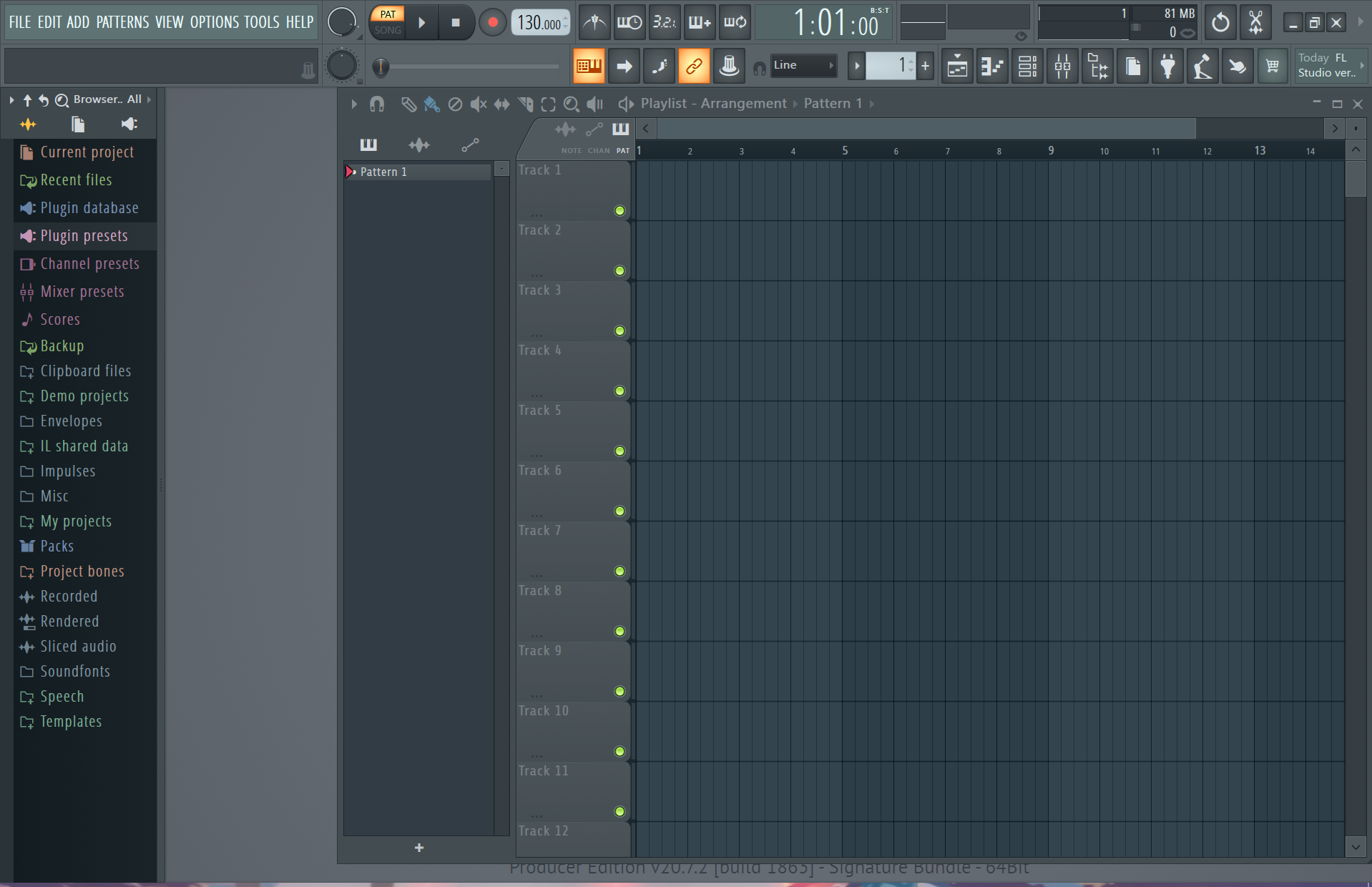
Task: Expand the Plugin presets folder
Action: click(84, 236)
